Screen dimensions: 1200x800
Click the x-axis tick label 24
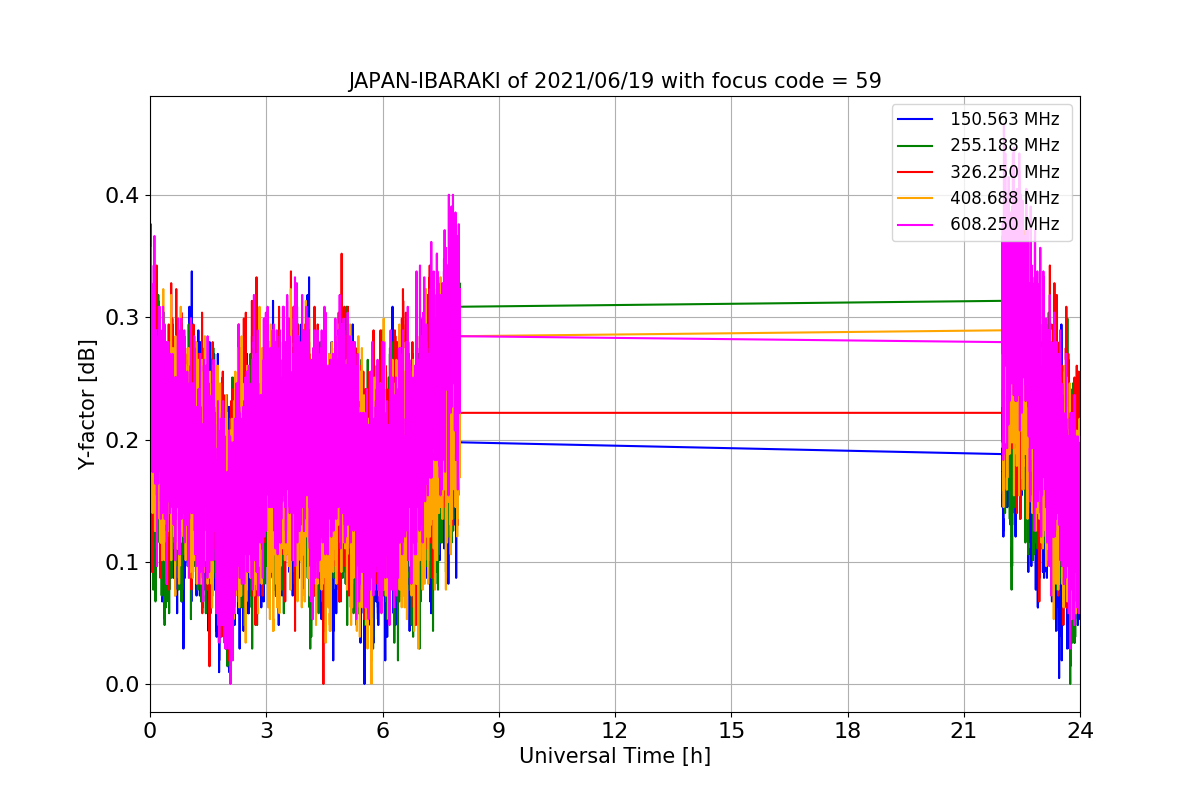pos(1080,730)
